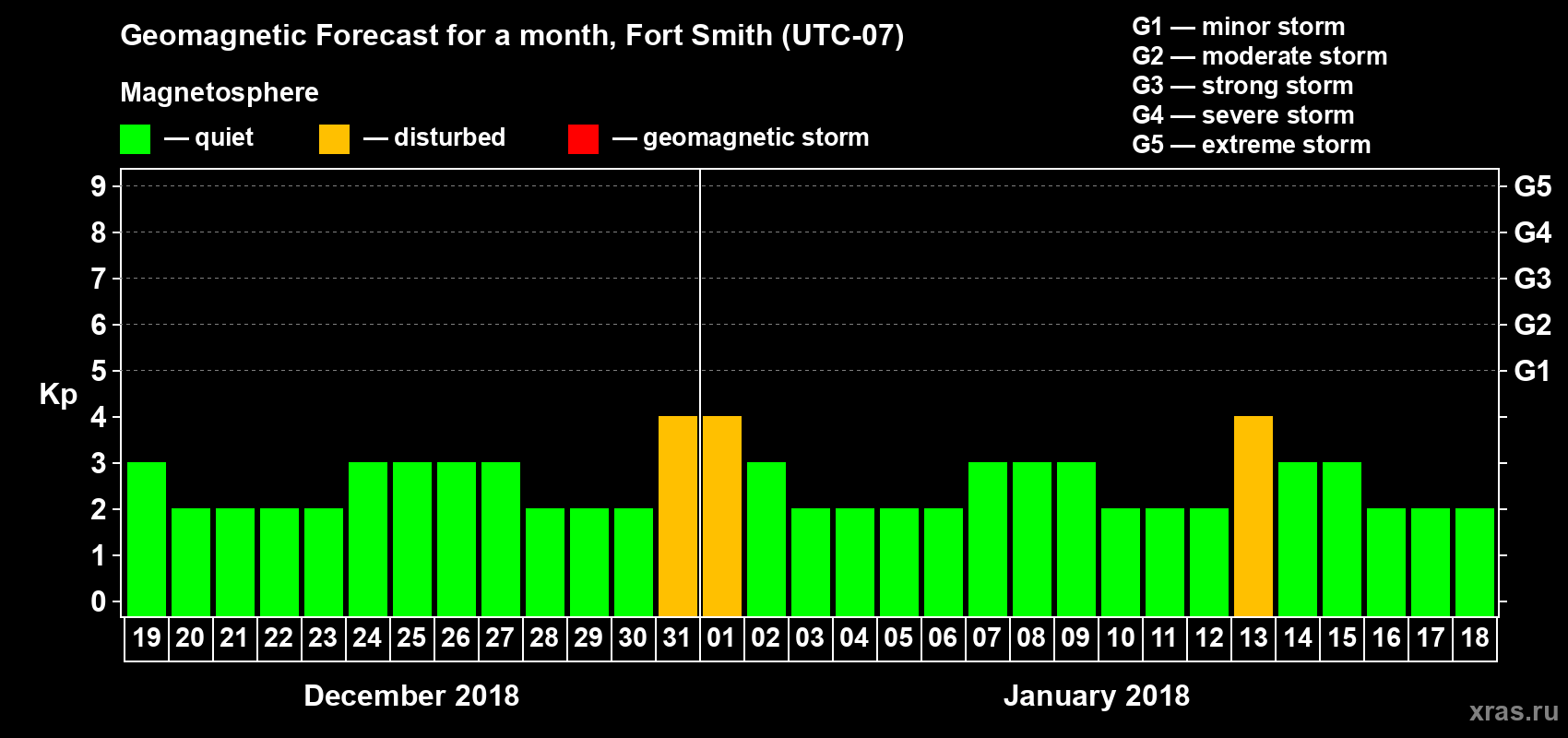The height and width of the screenshot is (738, 1568).
Task: Click the G3 label on right axis
Action: click(1532, 279)
